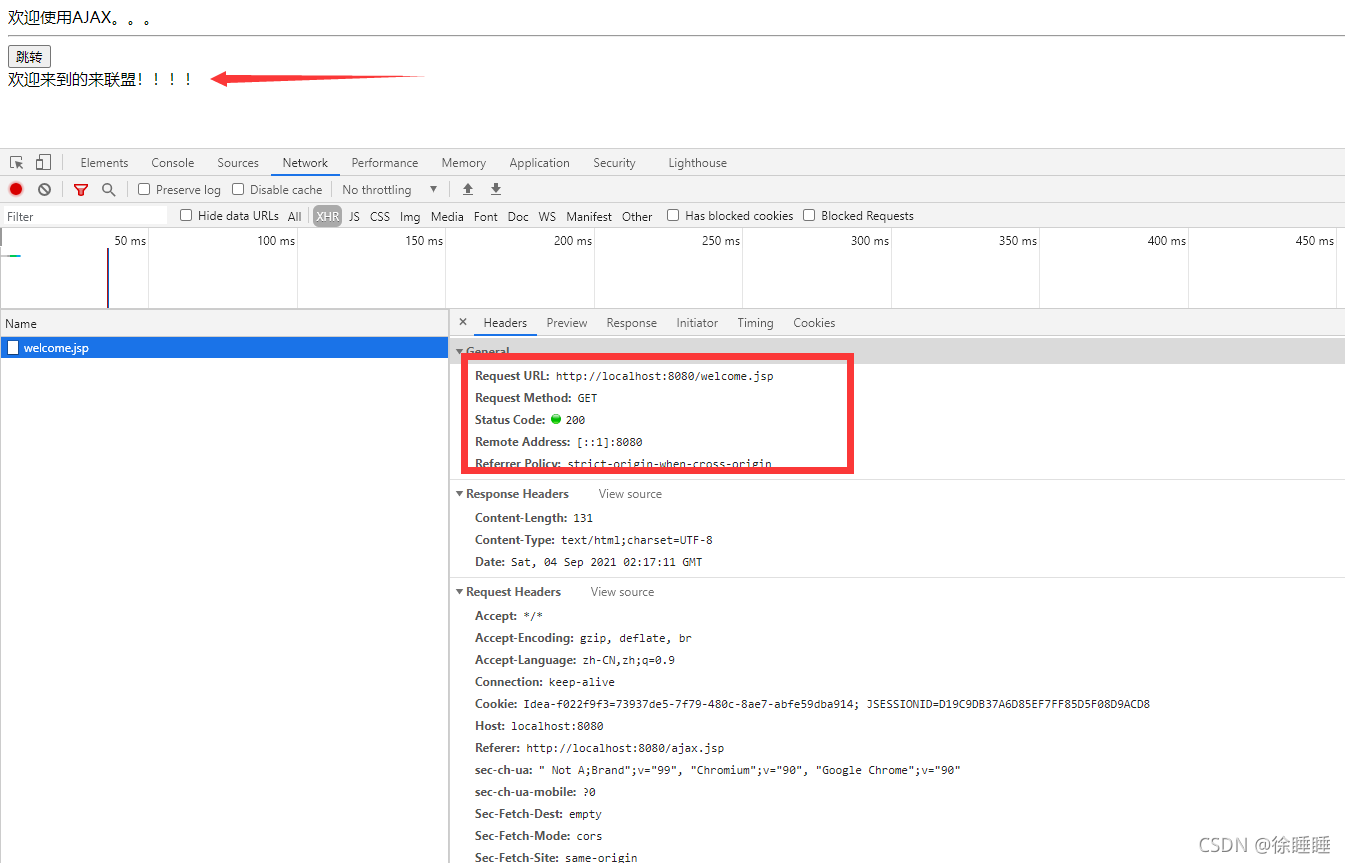1345x863 pixels.
Task: Filter requests by Doc
Action: [518, 216]
